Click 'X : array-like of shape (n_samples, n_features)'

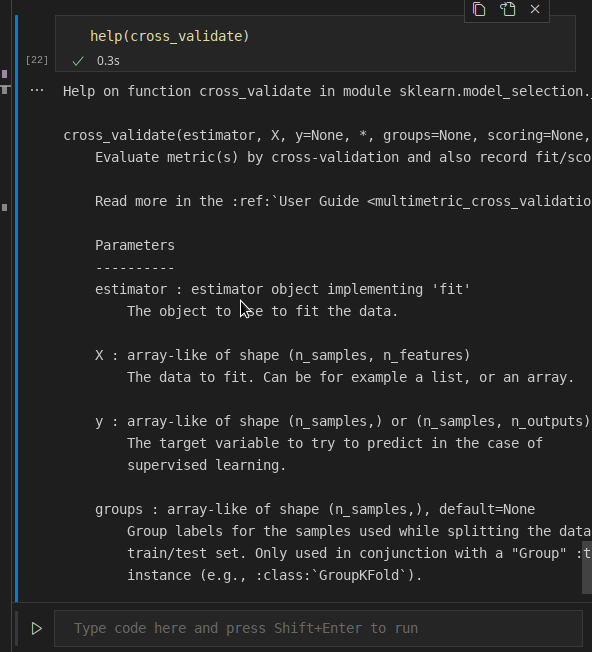click(x=282, y=355)
